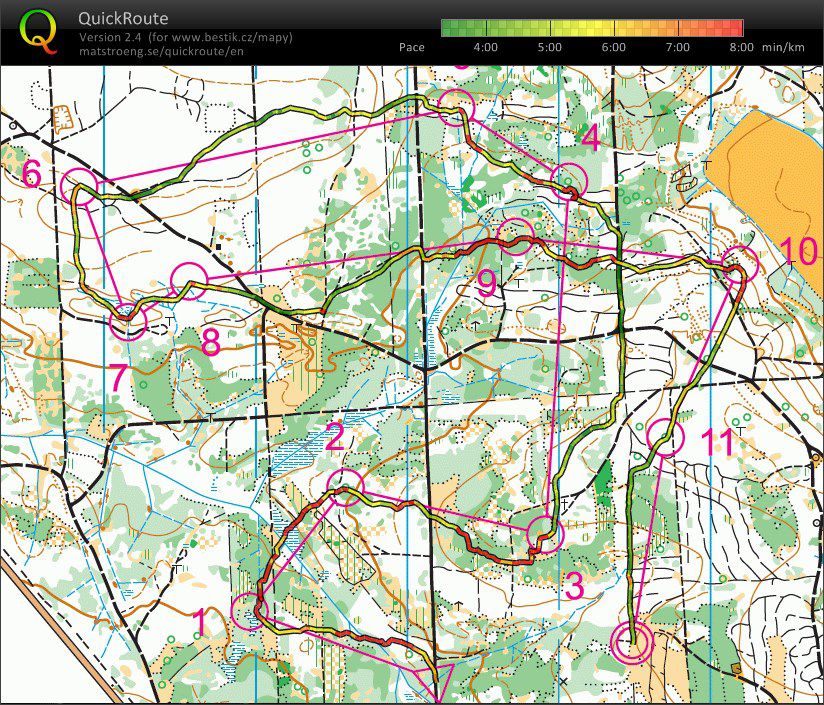The height and width of the screenshot is (705, 824).
Task: Select the control 11 circle
Action: tap(665, 437)
